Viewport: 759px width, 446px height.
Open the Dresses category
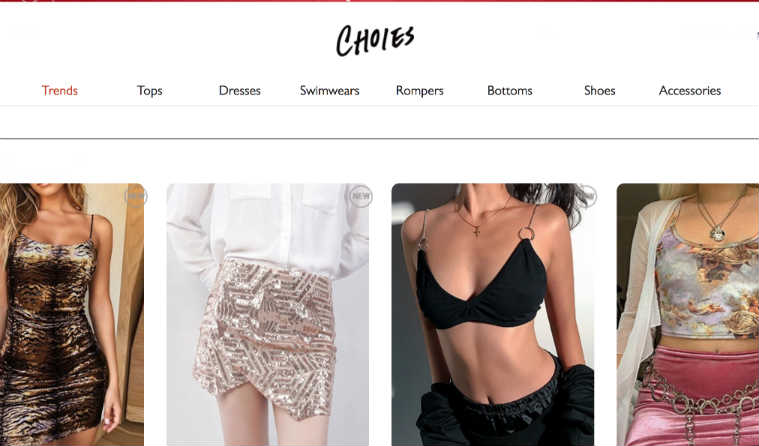pyautogui.click(x=240, y=91)
